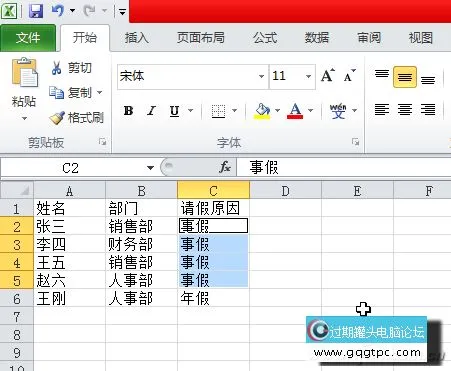Center text horizontally
The width and height of the screenshot is (451, 371).
pos(405,109)
